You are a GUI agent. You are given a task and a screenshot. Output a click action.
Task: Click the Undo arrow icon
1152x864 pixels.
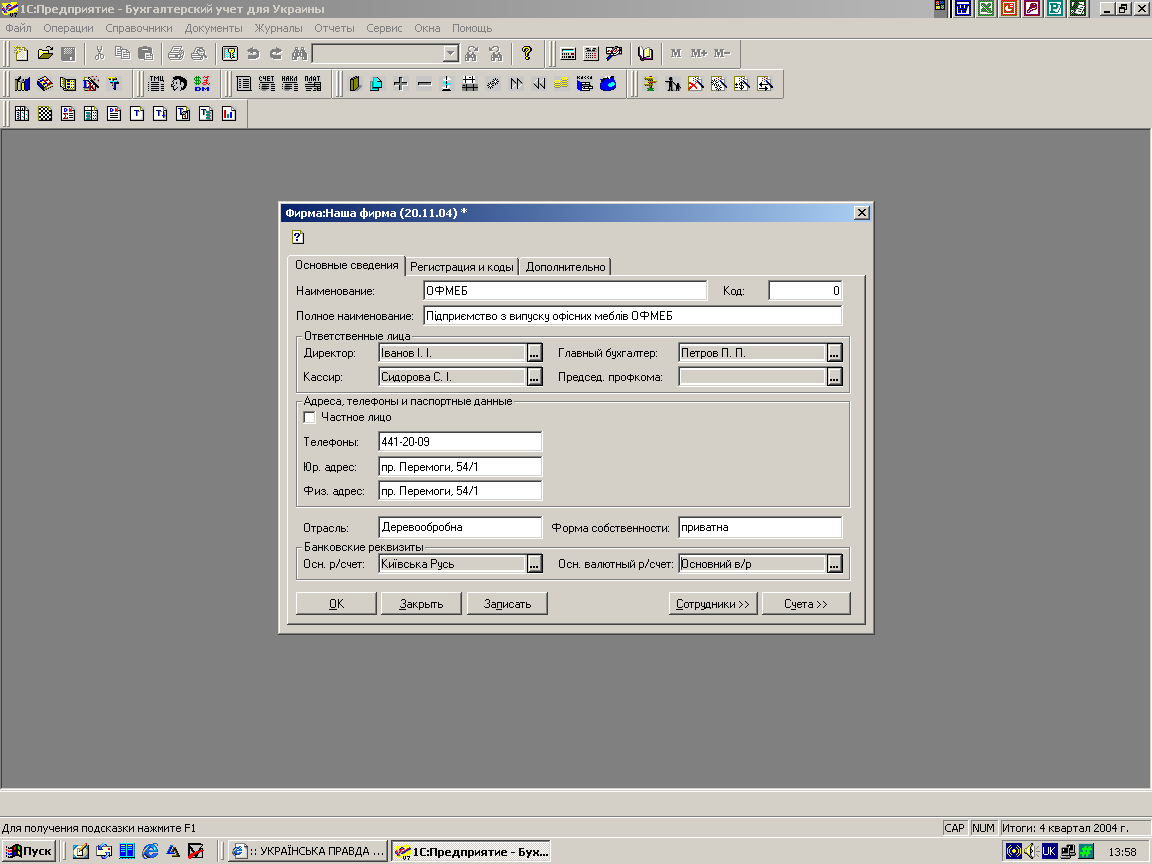253,54
